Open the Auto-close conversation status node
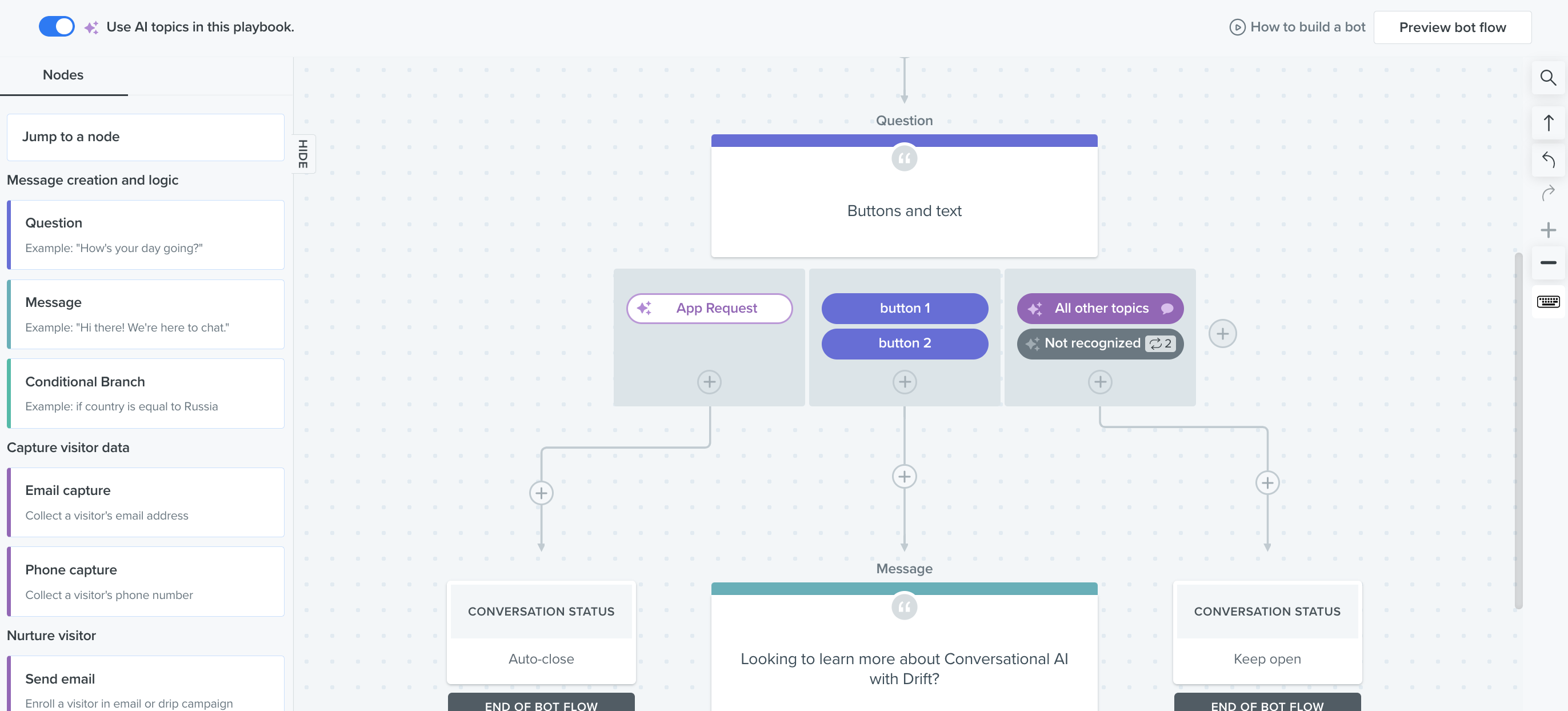 (541, 633)
